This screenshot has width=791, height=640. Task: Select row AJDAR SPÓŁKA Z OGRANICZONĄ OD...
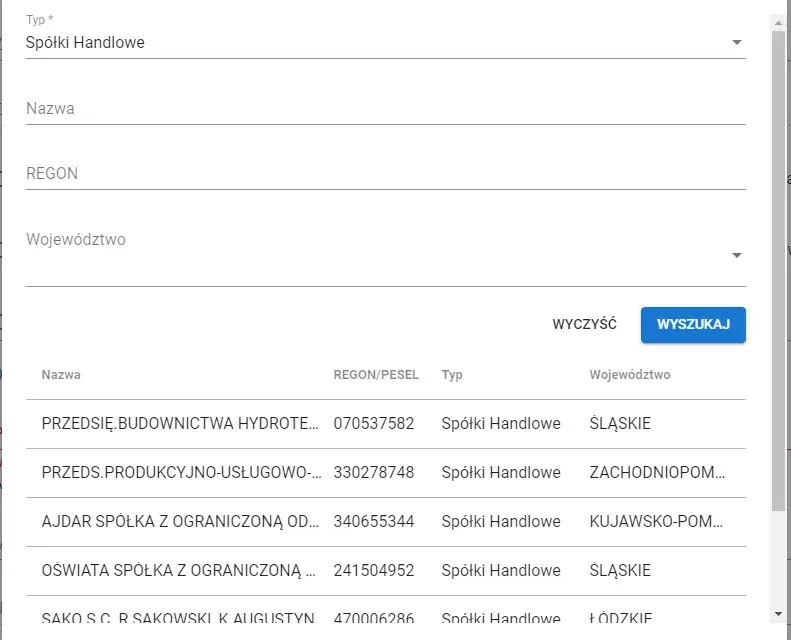[x=385, y=521]
